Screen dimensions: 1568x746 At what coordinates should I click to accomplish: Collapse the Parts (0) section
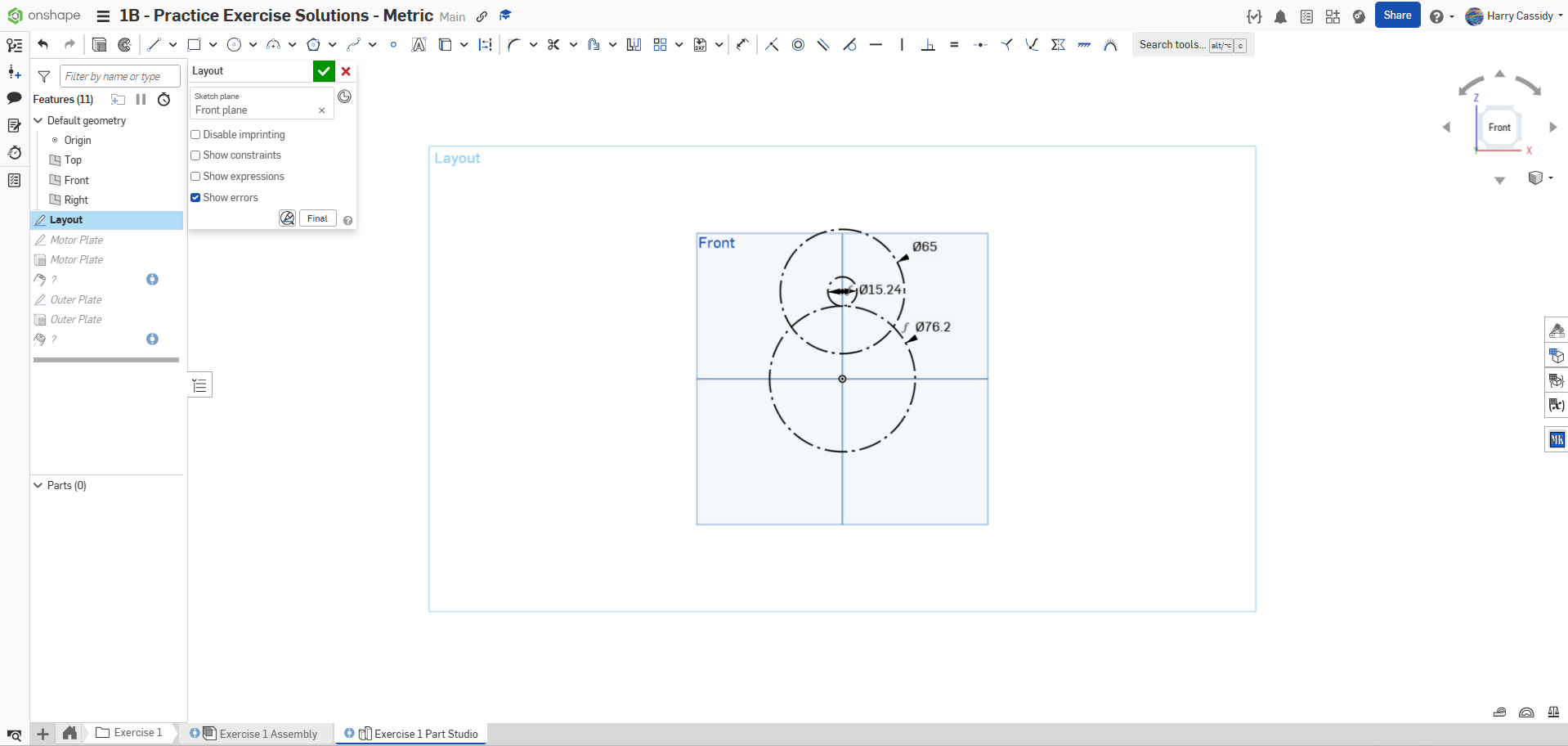(x=38, y=485)
